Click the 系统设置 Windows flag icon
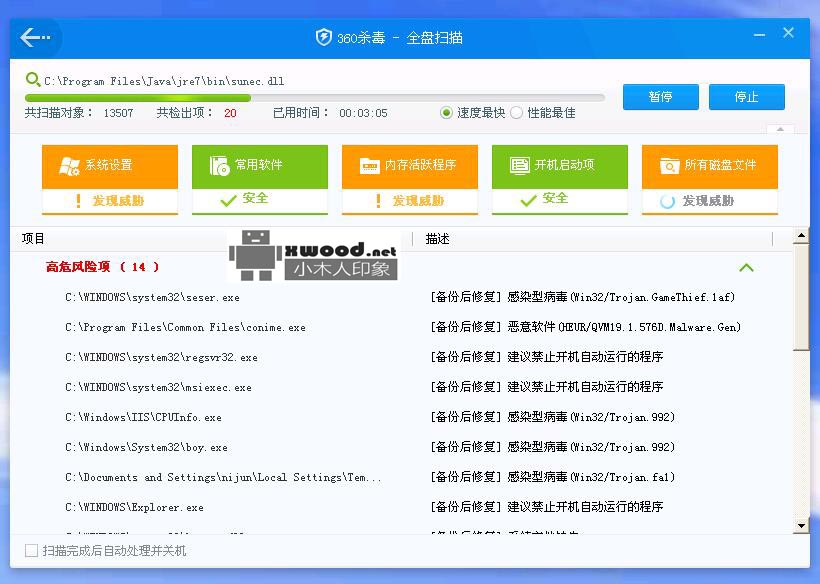This screenshot has height=584, width=820. pos(69,166)
